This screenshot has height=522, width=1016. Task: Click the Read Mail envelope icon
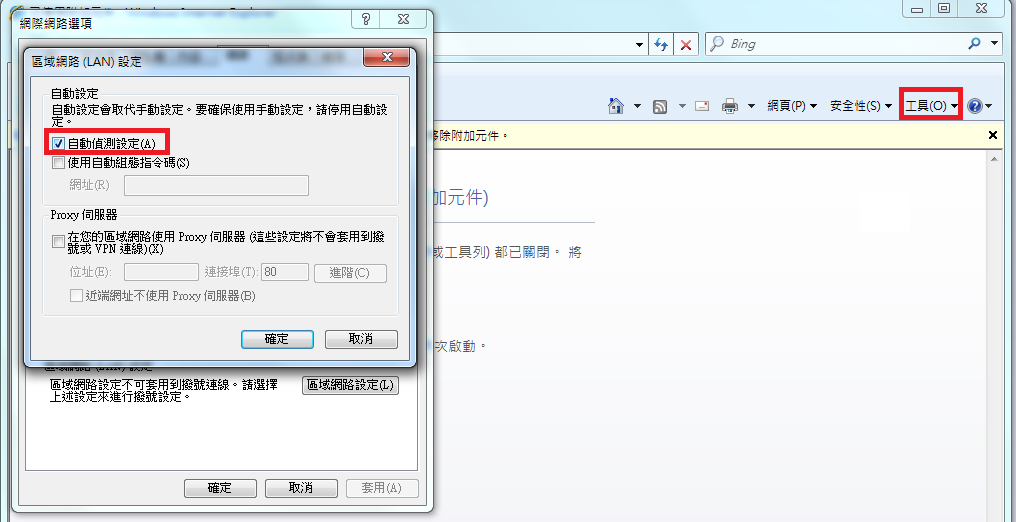click(702, 106)
